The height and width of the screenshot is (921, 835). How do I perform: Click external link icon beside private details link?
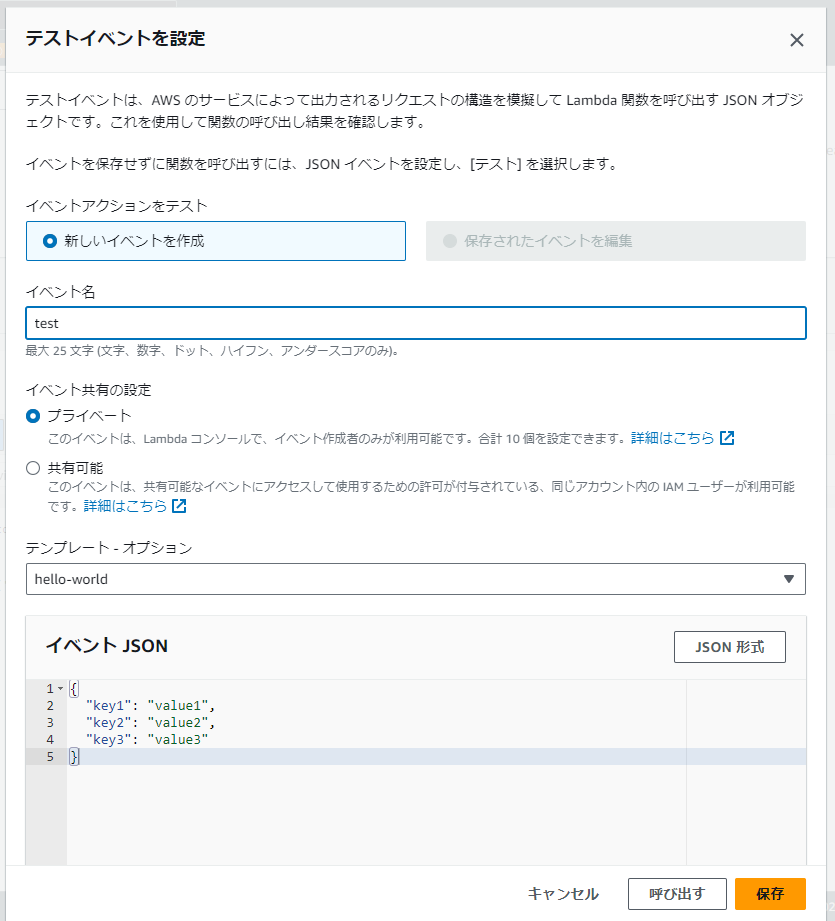(727, 438)
